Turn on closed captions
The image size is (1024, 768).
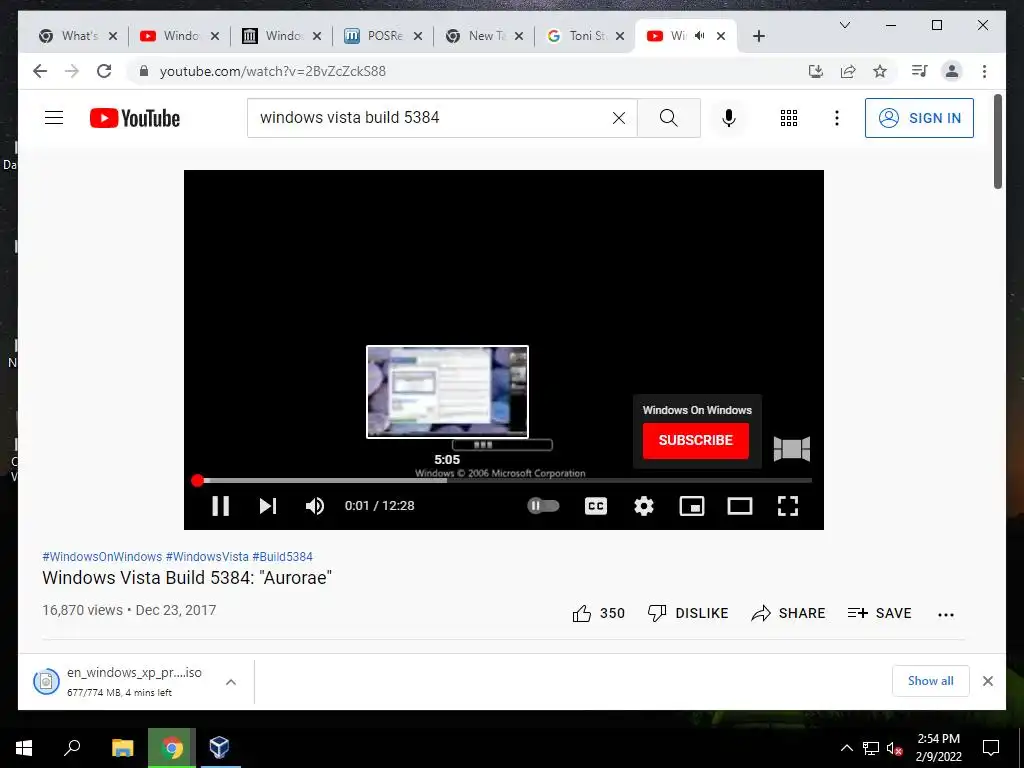(596, 506)
